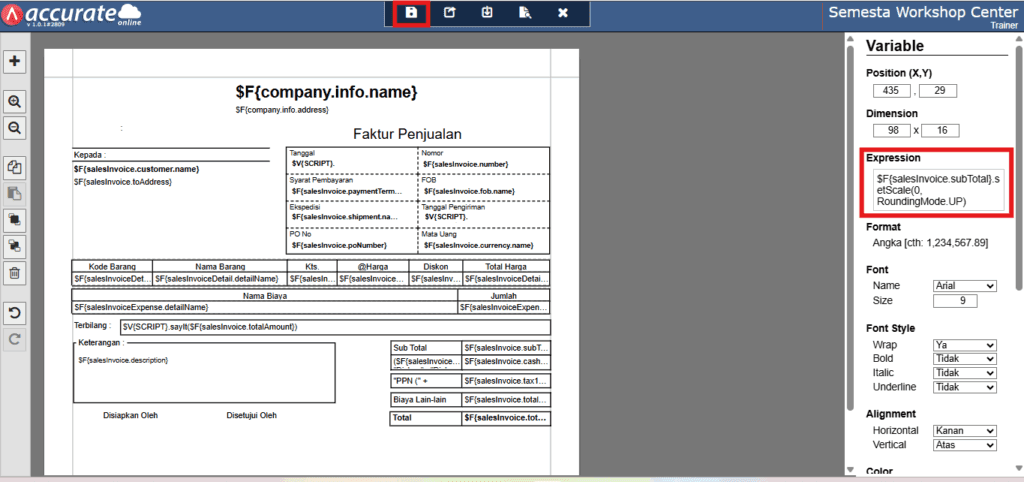Click the Expression text box

click(938, 190)
